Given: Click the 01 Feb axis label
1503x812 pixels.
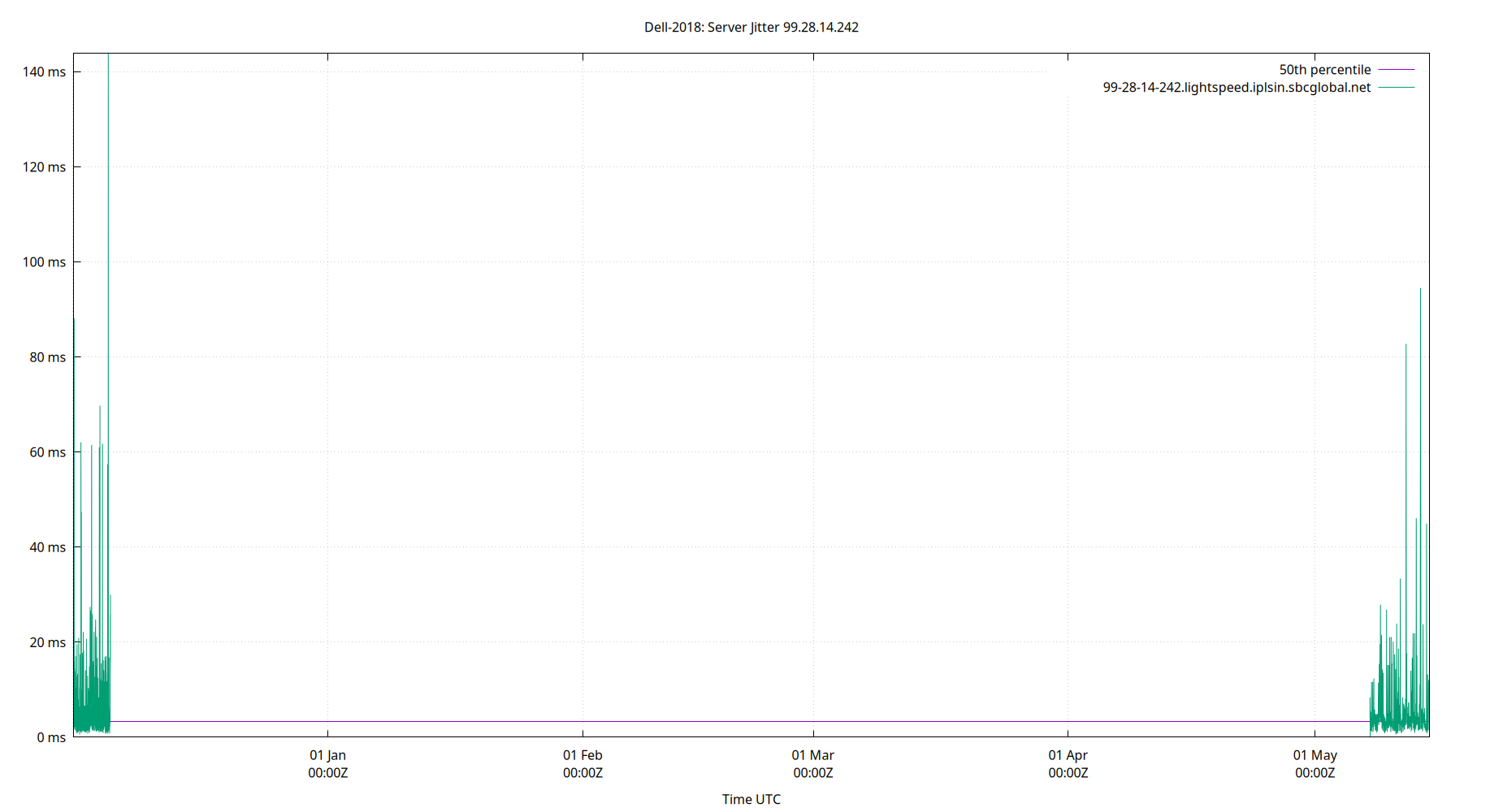Looking at the screenshot, I should (583, 755).
